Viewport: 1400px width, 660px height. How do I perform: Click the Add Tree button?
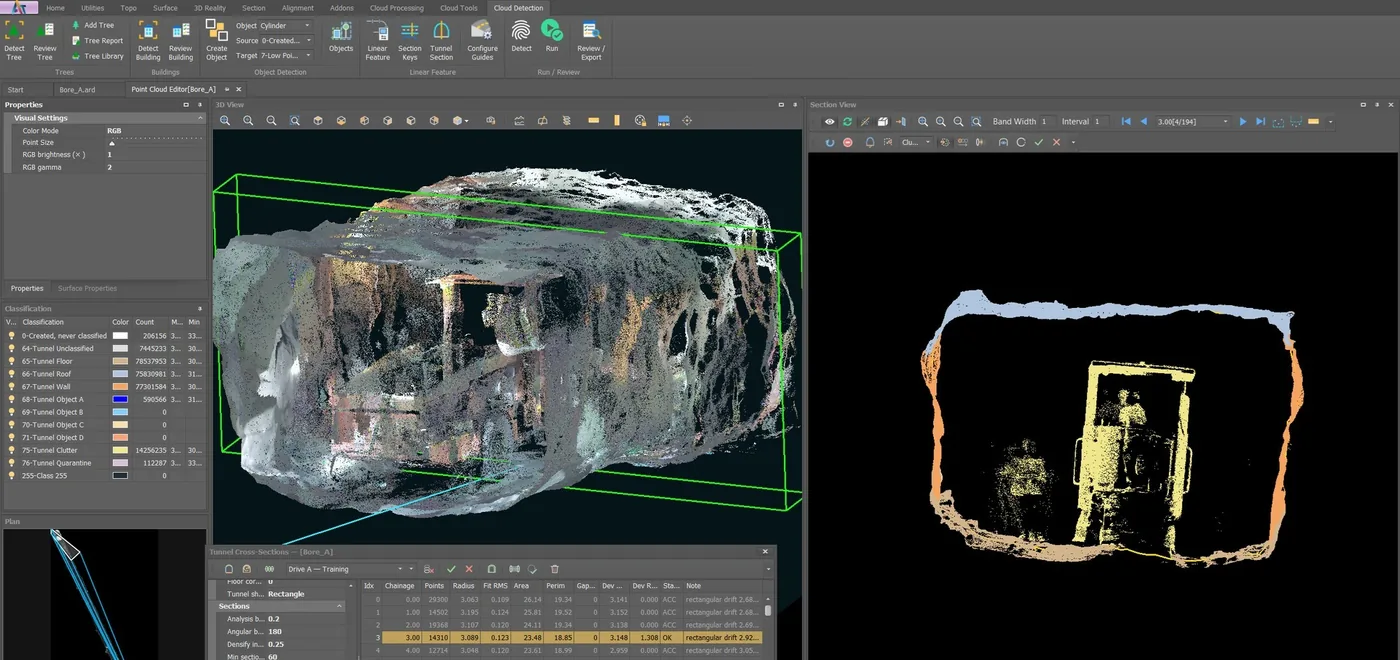(92, 25)
